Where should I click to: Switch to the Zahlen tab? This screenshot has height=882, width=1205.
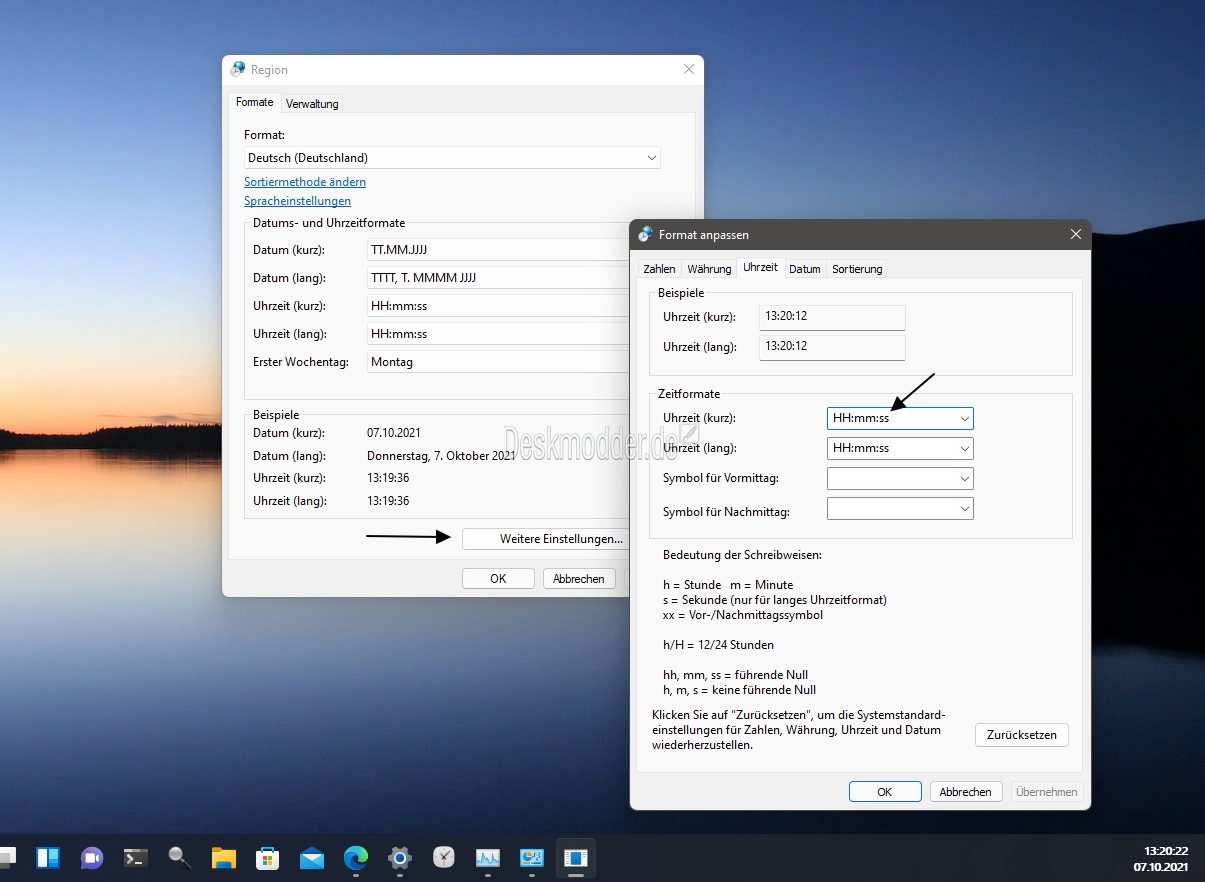pos(659,269)
